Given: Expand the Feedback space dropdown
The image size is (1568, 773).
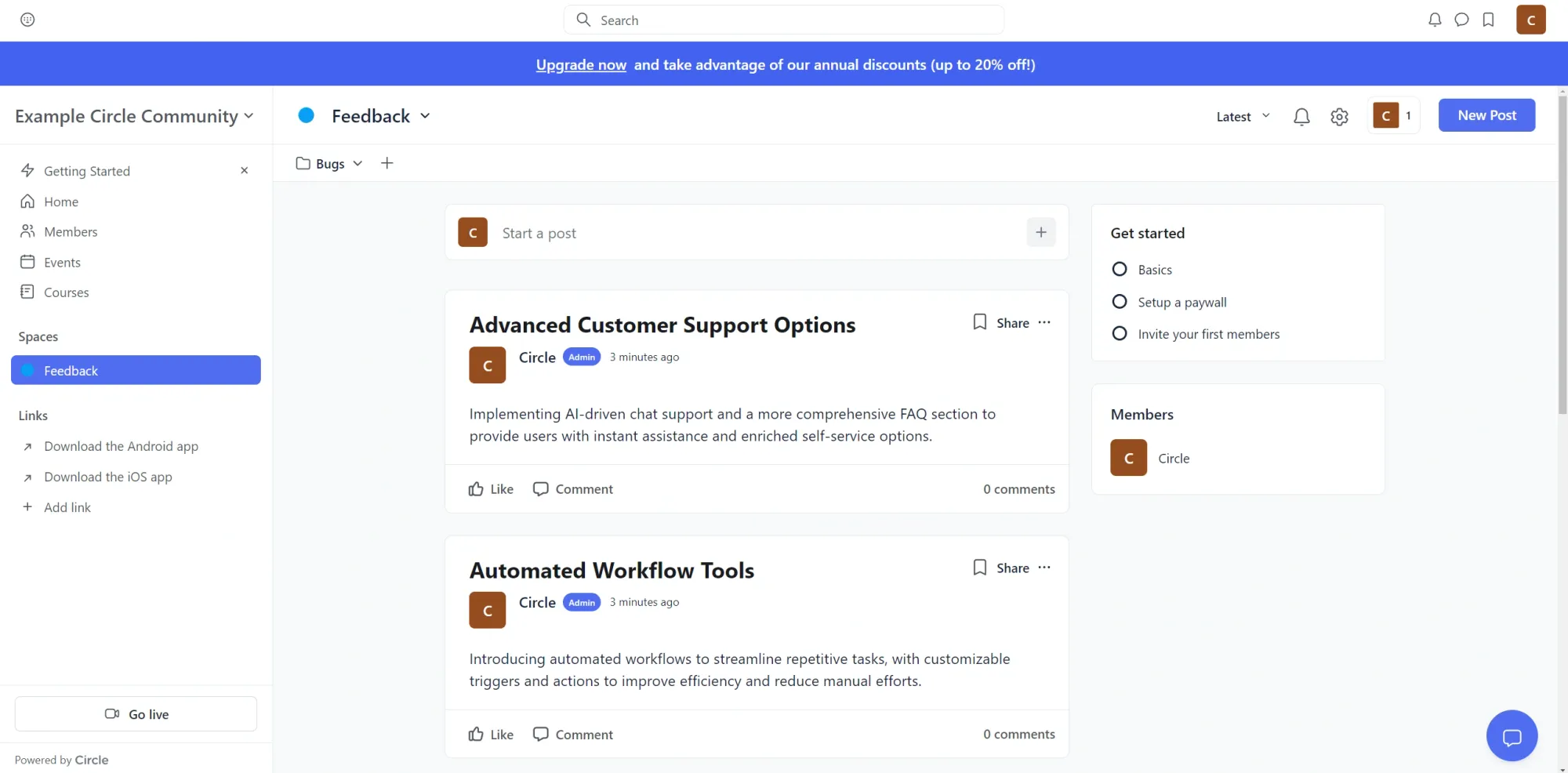Looking at the screenshot, I should (426, 115).
